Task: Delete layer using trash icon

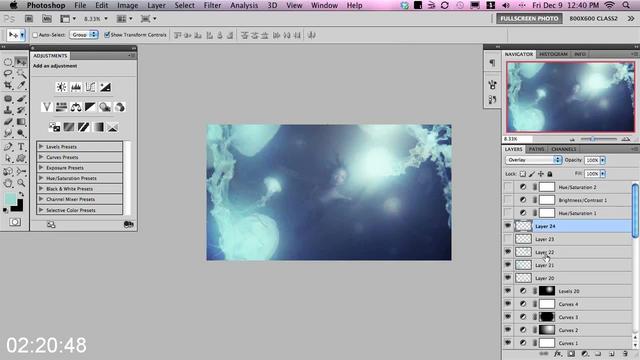Action: click(625, 353)
